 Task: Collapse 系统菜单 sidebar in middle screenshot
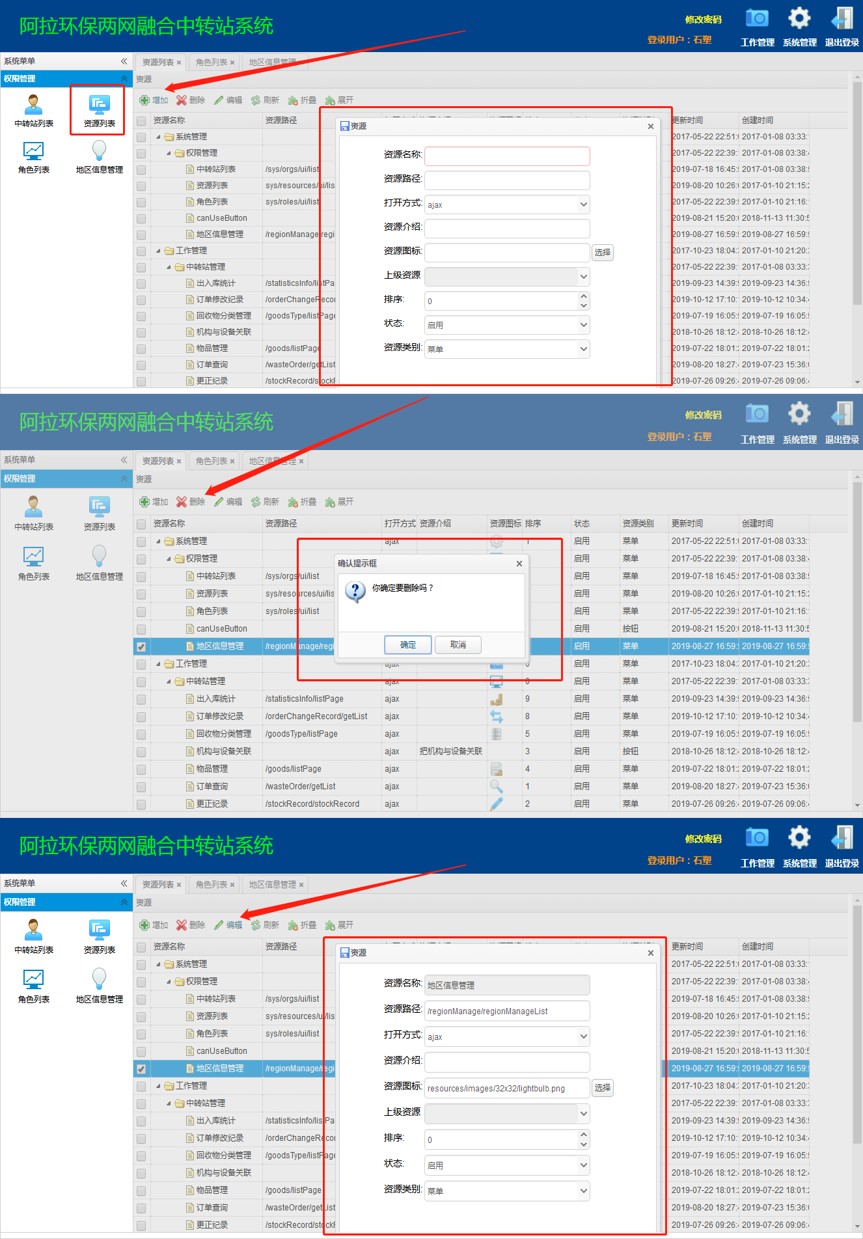pyautogui.click(x=124, y=460)
